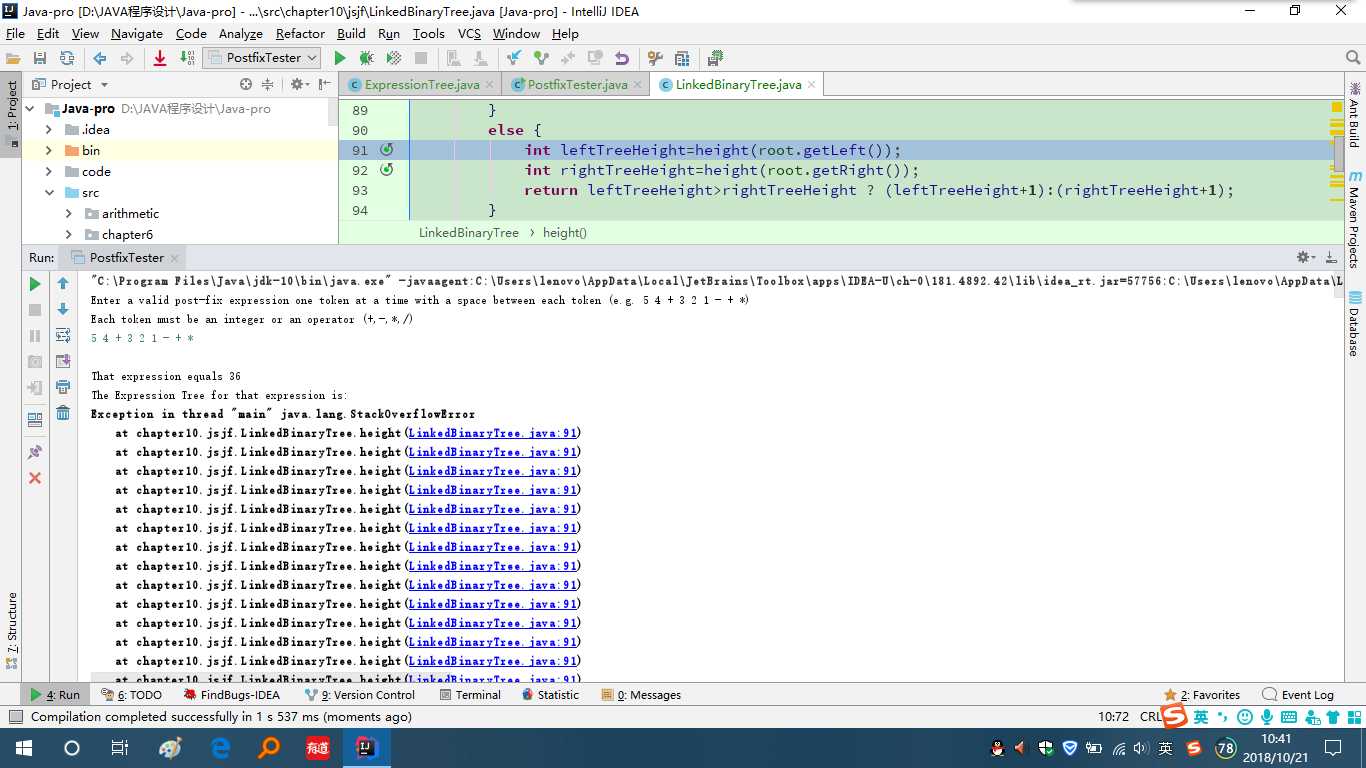Click the editor vertical scrollbar thumb
Viewport: 1366px width, 768px height.
tap(1339, 155)
